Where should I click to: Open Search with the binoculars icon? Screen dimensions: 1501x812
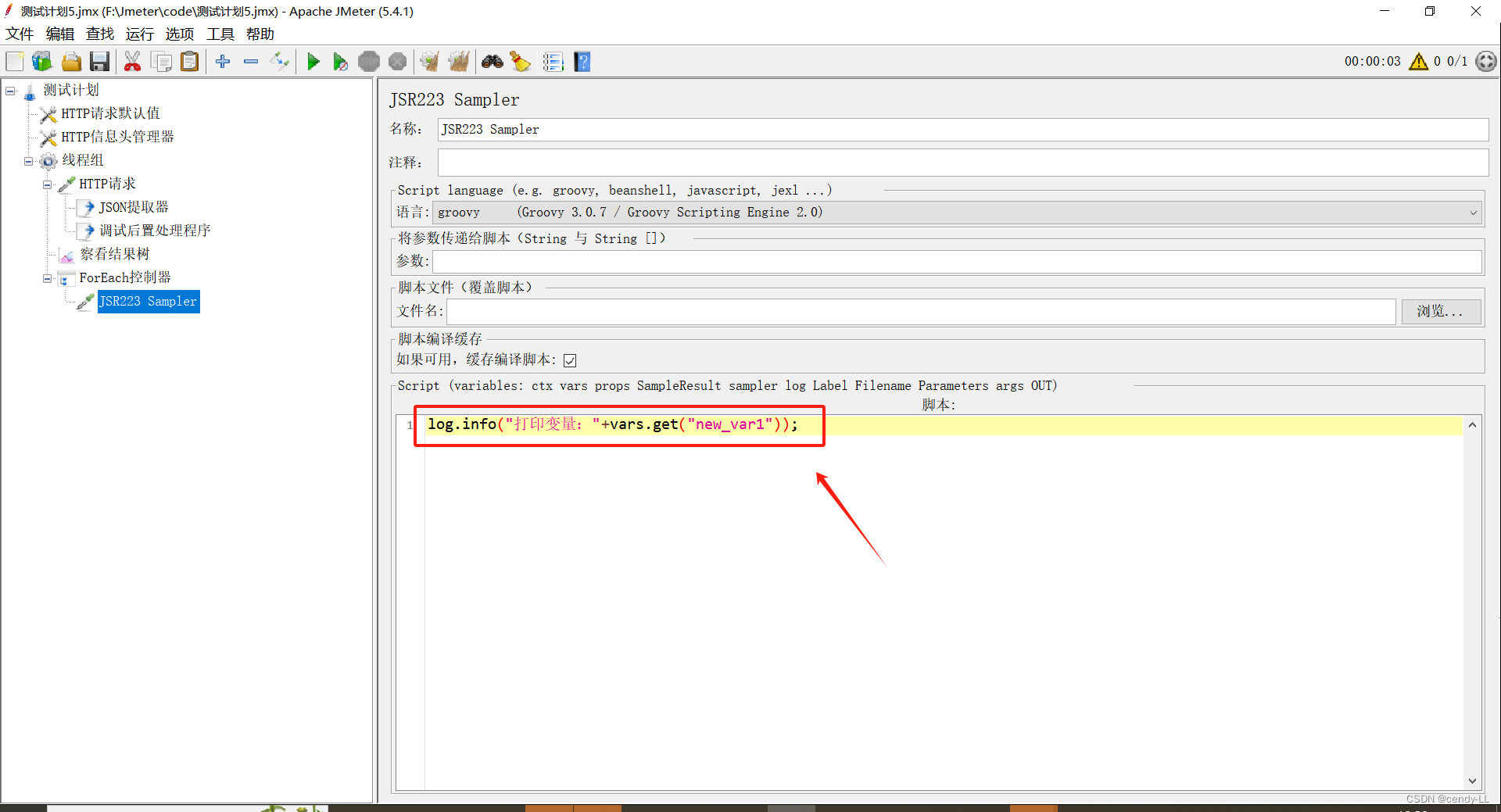(x=493, y=61)
